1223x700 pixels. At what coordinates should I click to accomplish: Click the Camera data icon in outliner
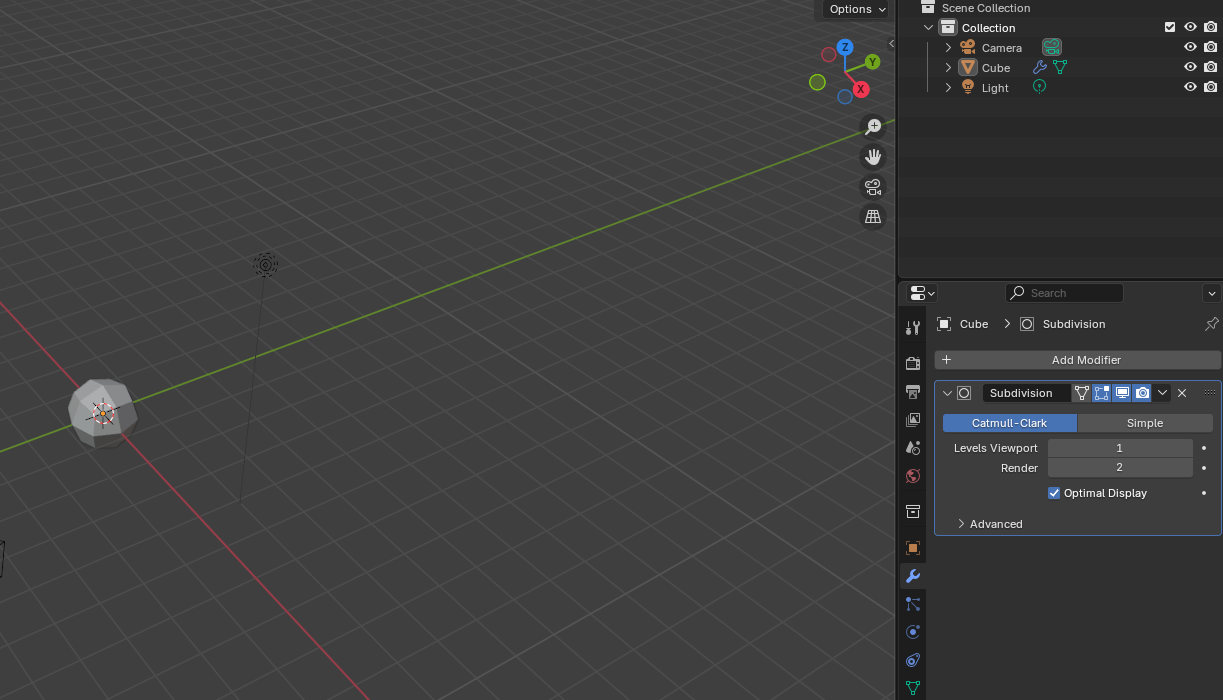[x=1051, y=47]
